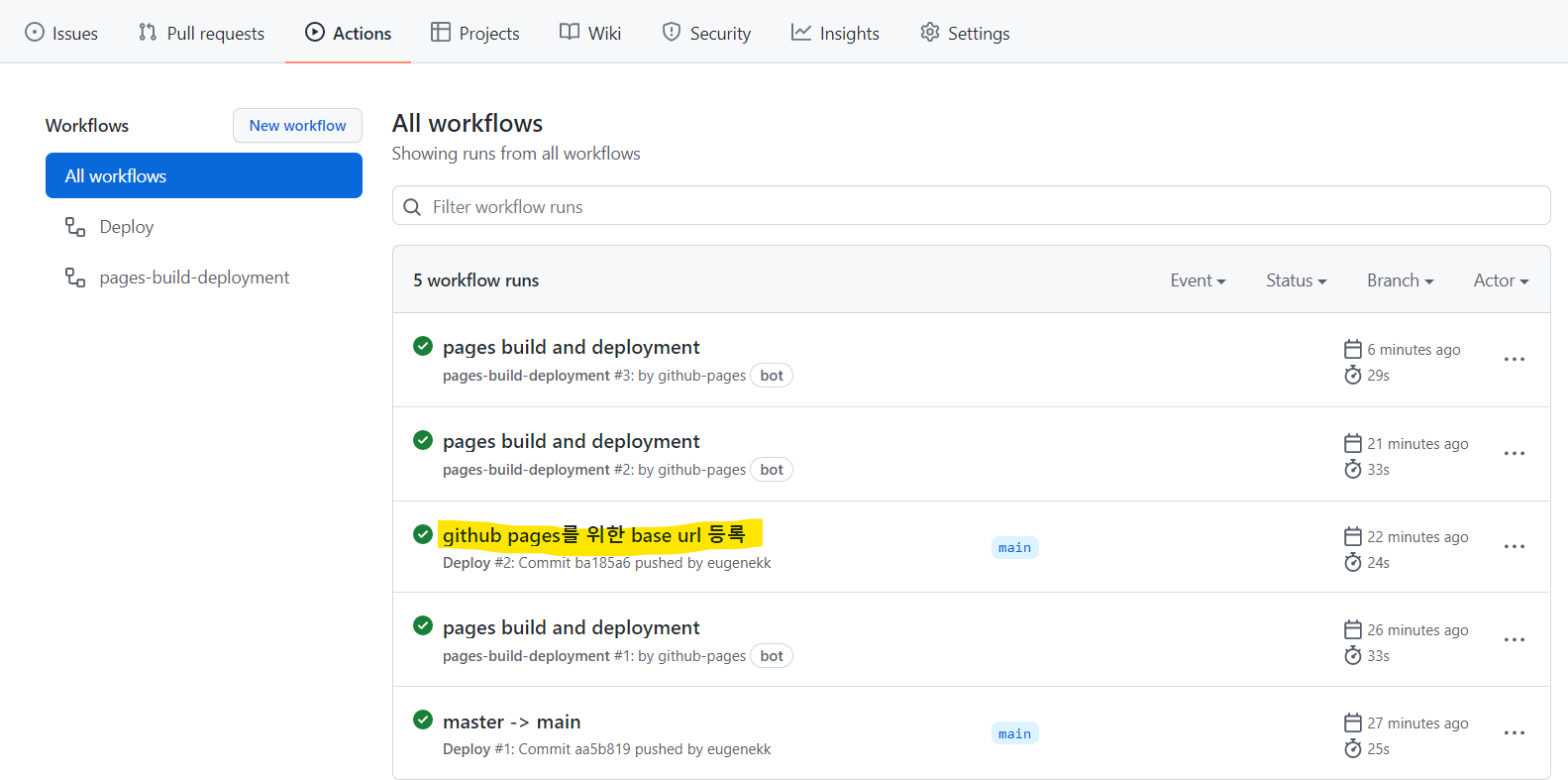Open the Issues tab
This screenshot has height=780, width=1568.
(x=61, y=33)
